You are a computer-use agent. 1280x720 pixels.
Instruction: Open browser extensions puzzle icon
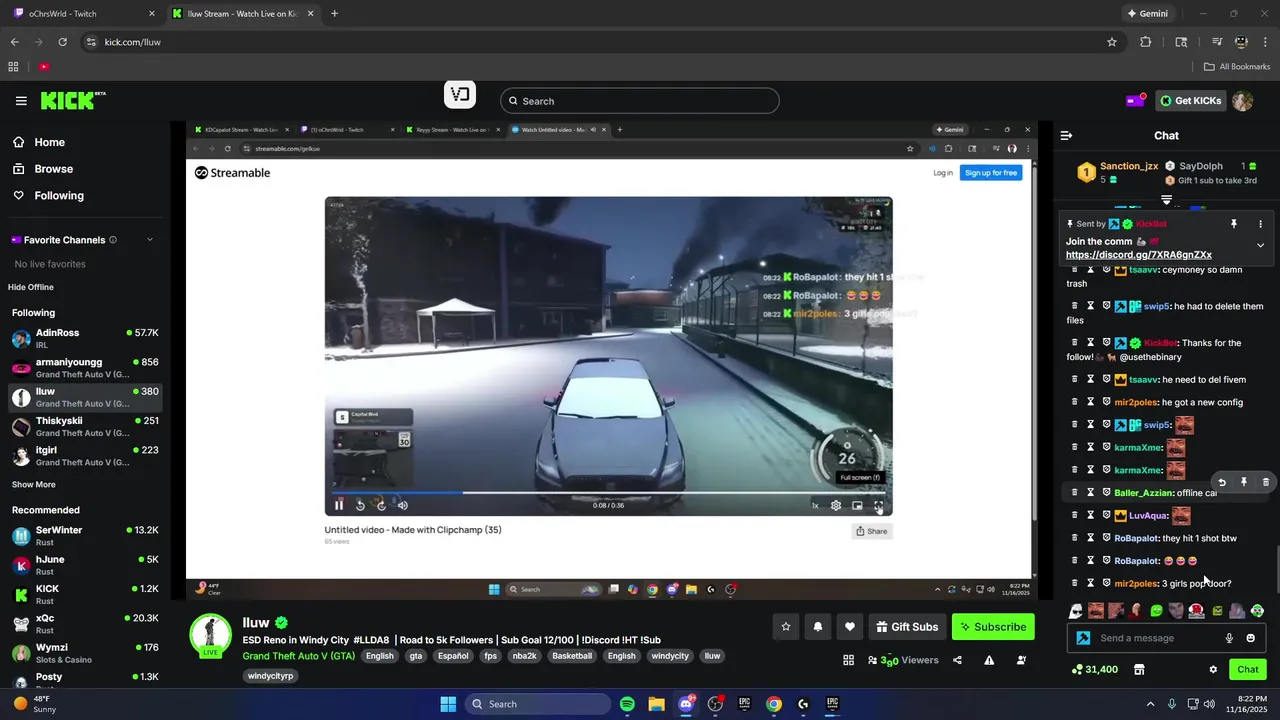(1146, 42)
